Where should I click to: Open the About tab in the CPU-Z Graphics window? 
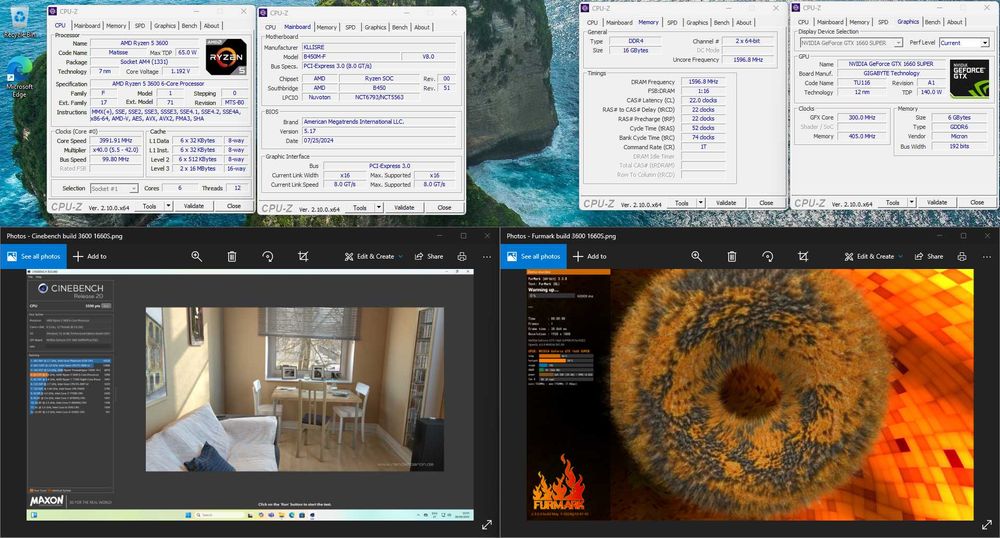(955, 22)
